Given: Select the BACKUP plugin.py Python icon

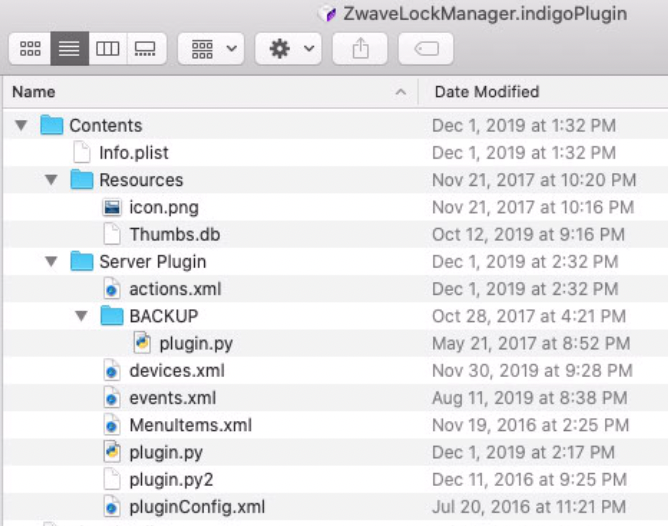Looking at the screenshot, I should click(x=142, y=343).
